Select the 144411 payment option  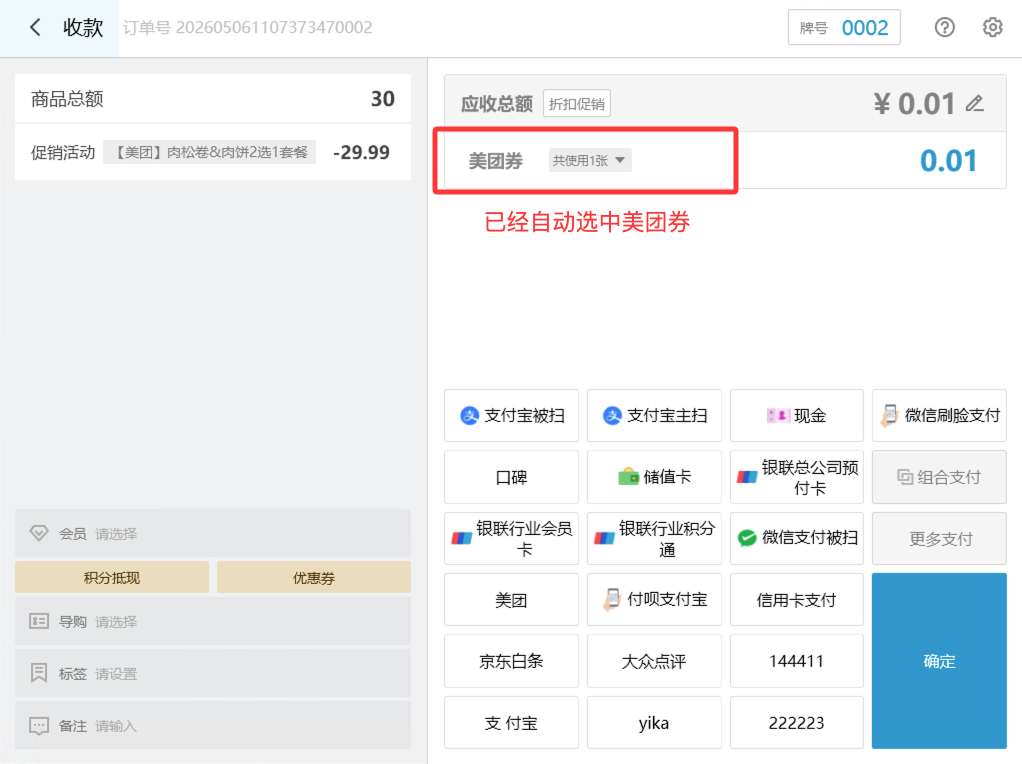coord(796,661)
